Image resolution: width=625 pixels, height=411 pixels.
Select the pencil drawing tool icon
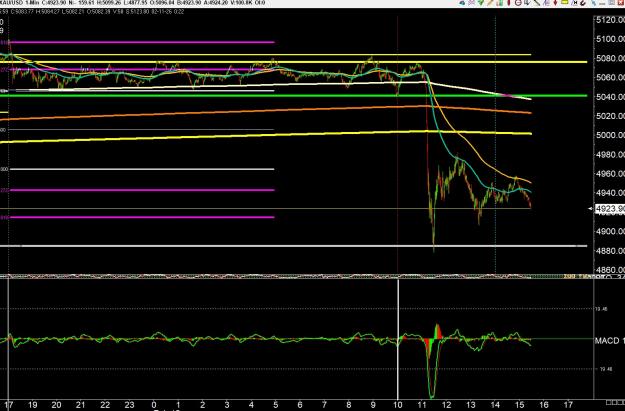tap(490, 2)
